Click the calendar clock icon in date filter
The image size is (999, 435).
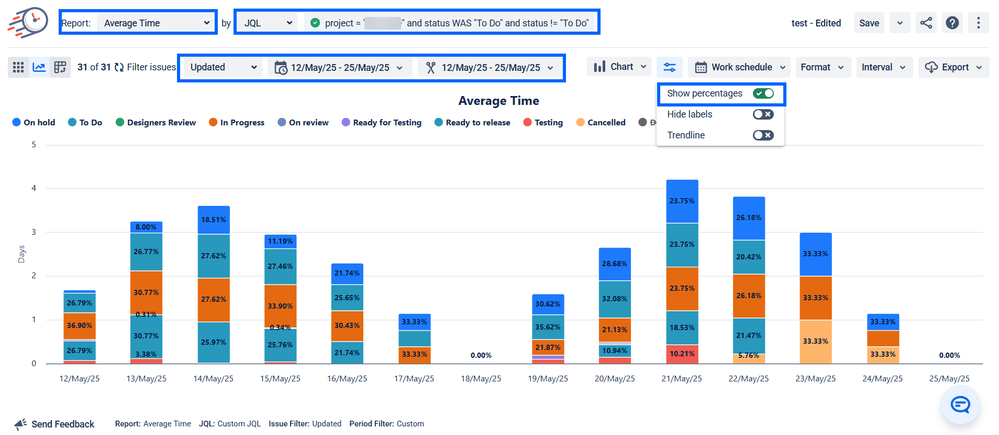[281, 68]
